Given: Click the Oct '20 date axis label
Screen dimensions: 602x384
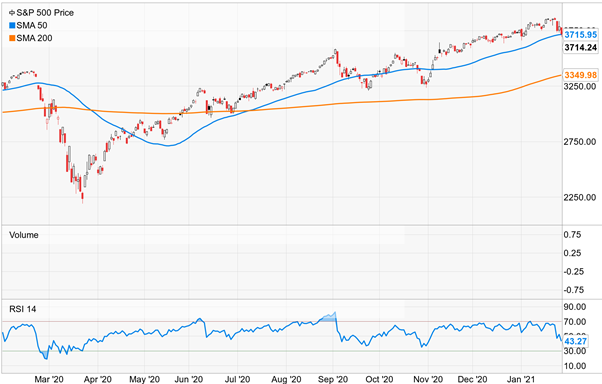Looking at the screenshot, I should pyautogui.click(x=379, y=379).
